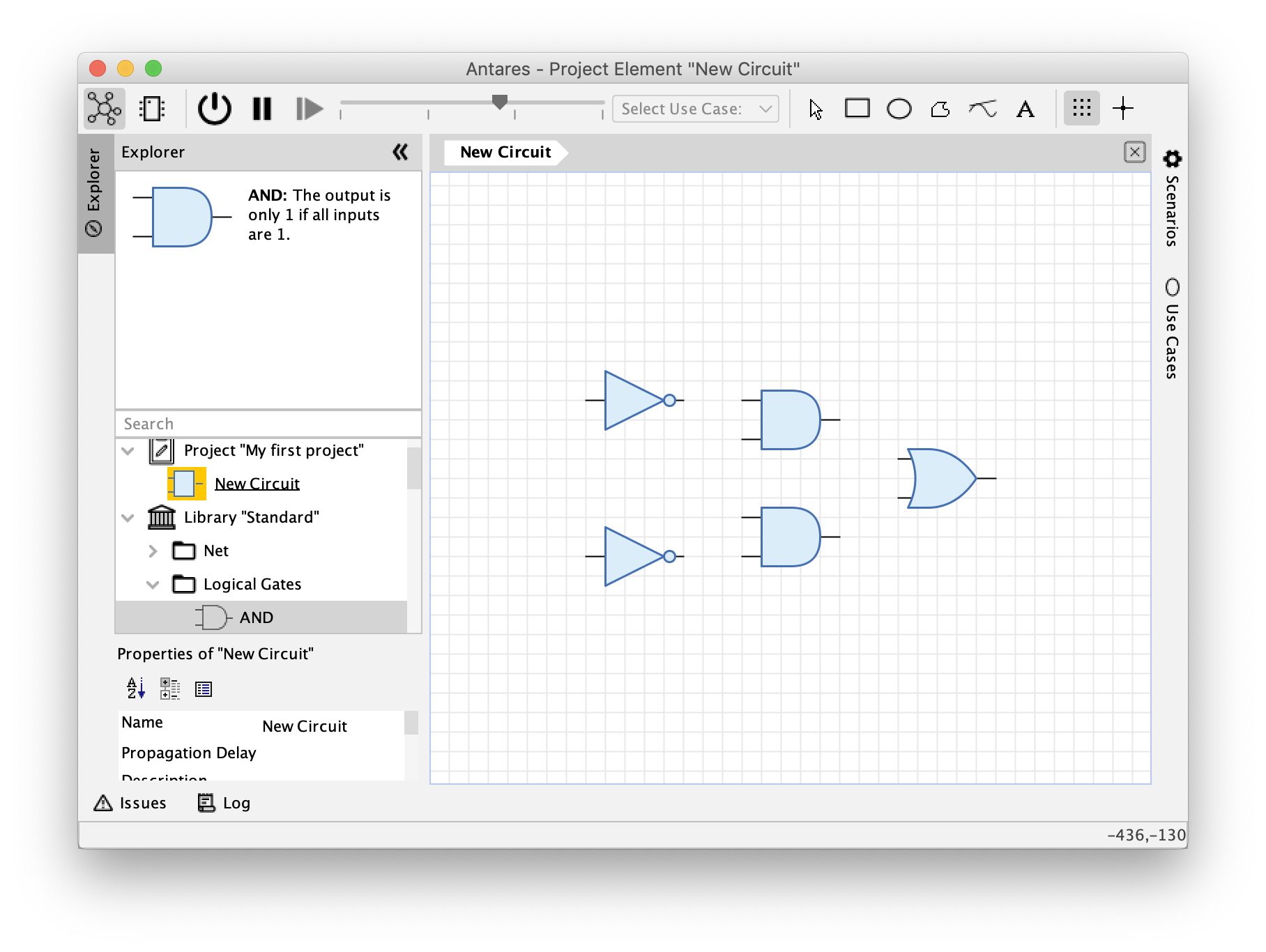Open the Select Use Case dropdown
This screenshot has width=1266, height=952.
pos(696,109)
